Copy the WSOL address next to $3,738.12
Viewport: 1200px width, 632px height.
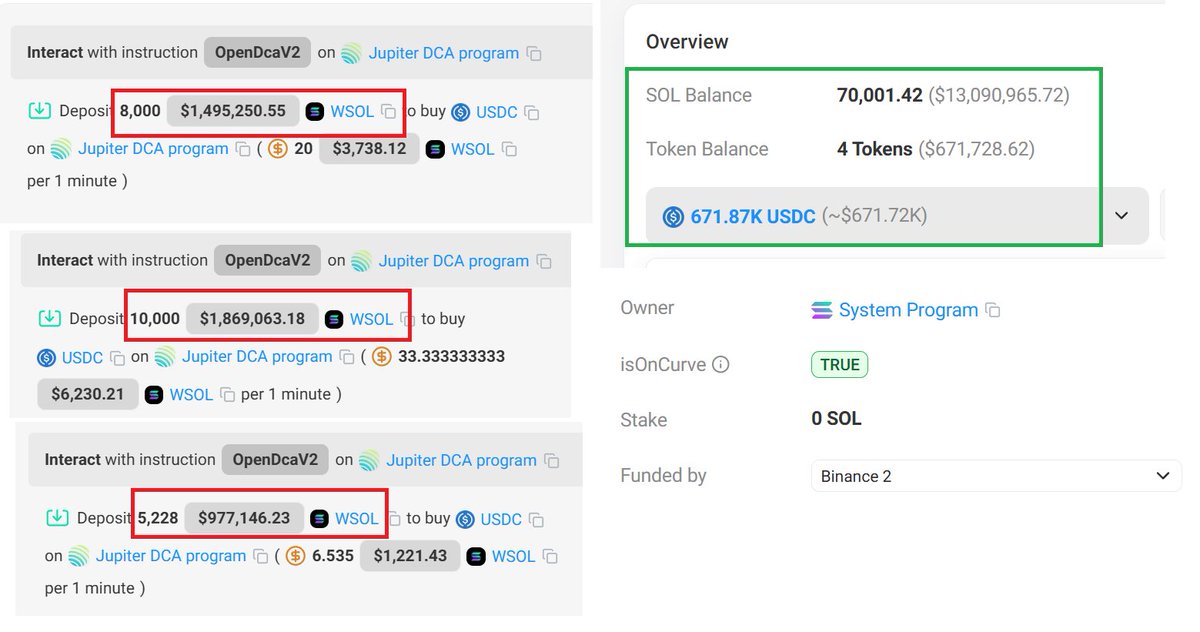coord(509,150)
